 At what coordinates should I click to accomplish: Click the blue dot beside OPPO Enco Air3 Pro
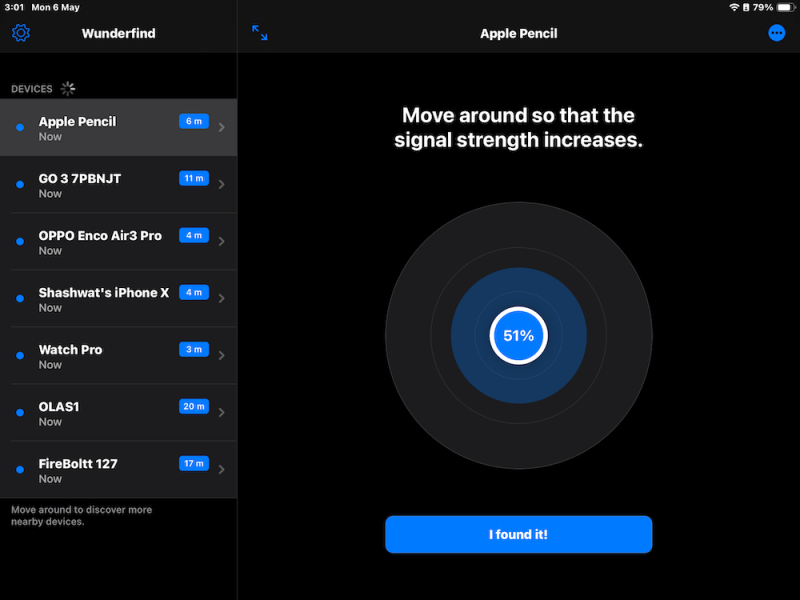[x=20, y=242]
